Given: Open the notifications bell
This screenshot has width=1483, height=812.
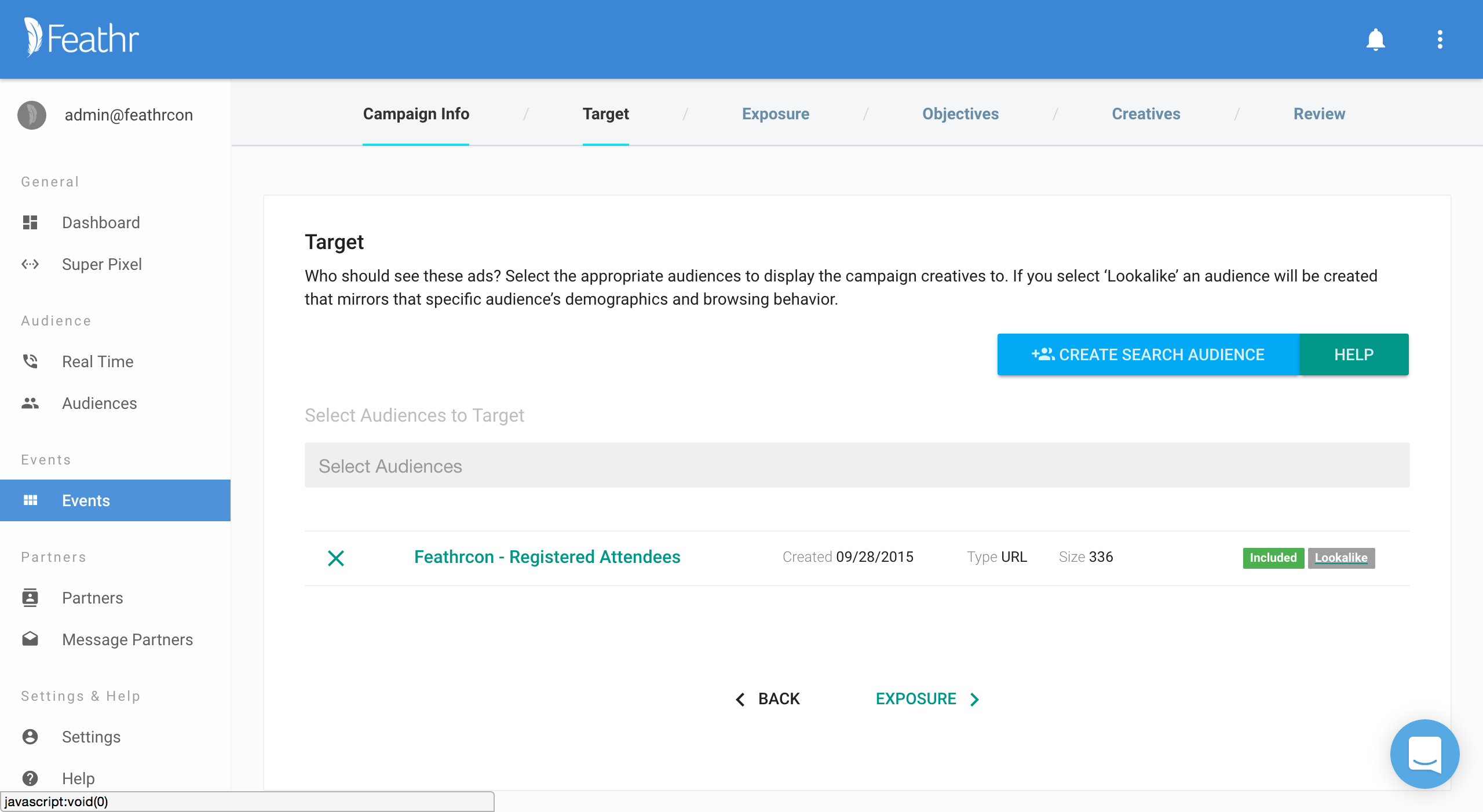Looking at the screenshot, I should coord(1375,39).
